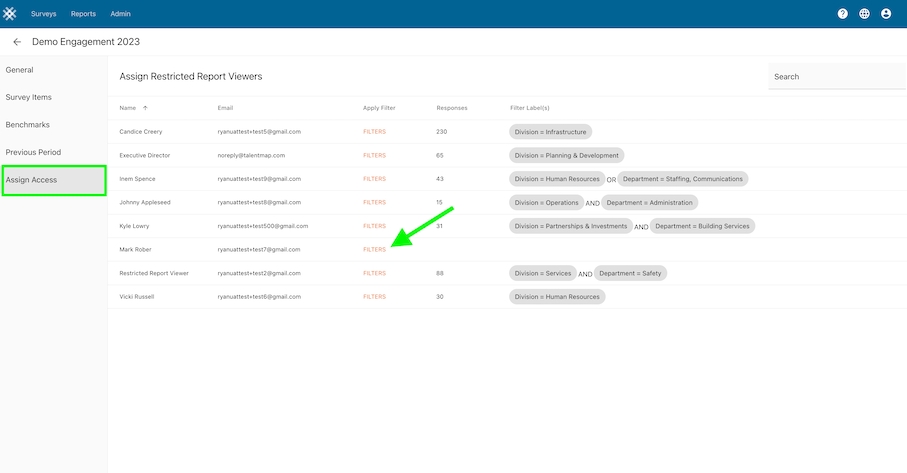Screen dimensions: 907x473
Task: Open Previous Period section
Action: [x=33, y=152]
